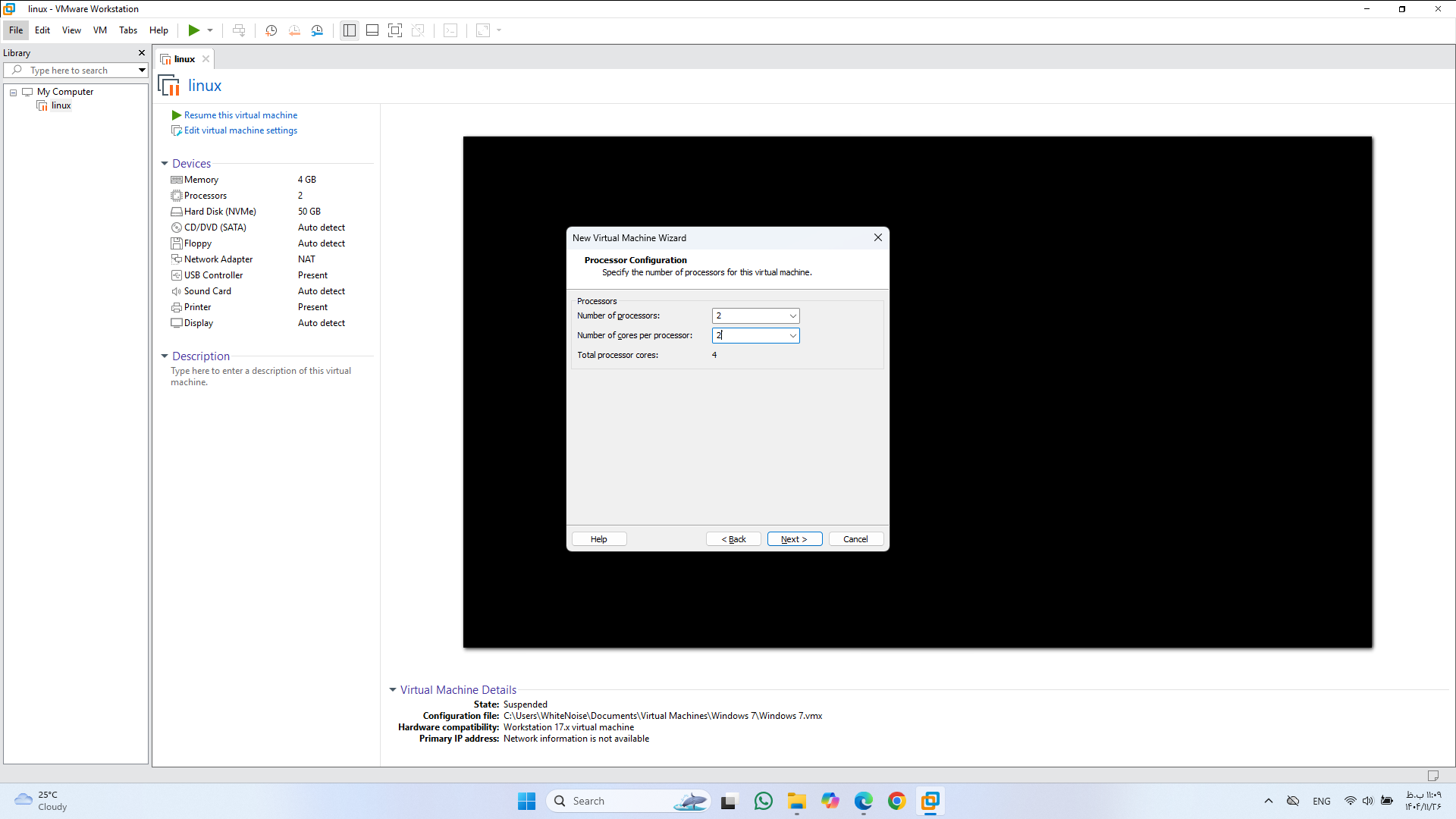This screenshot has height=819, width=1456.
Task: Open the Snapshot Manager toolbar icon
Action: [x=317, y=30]
